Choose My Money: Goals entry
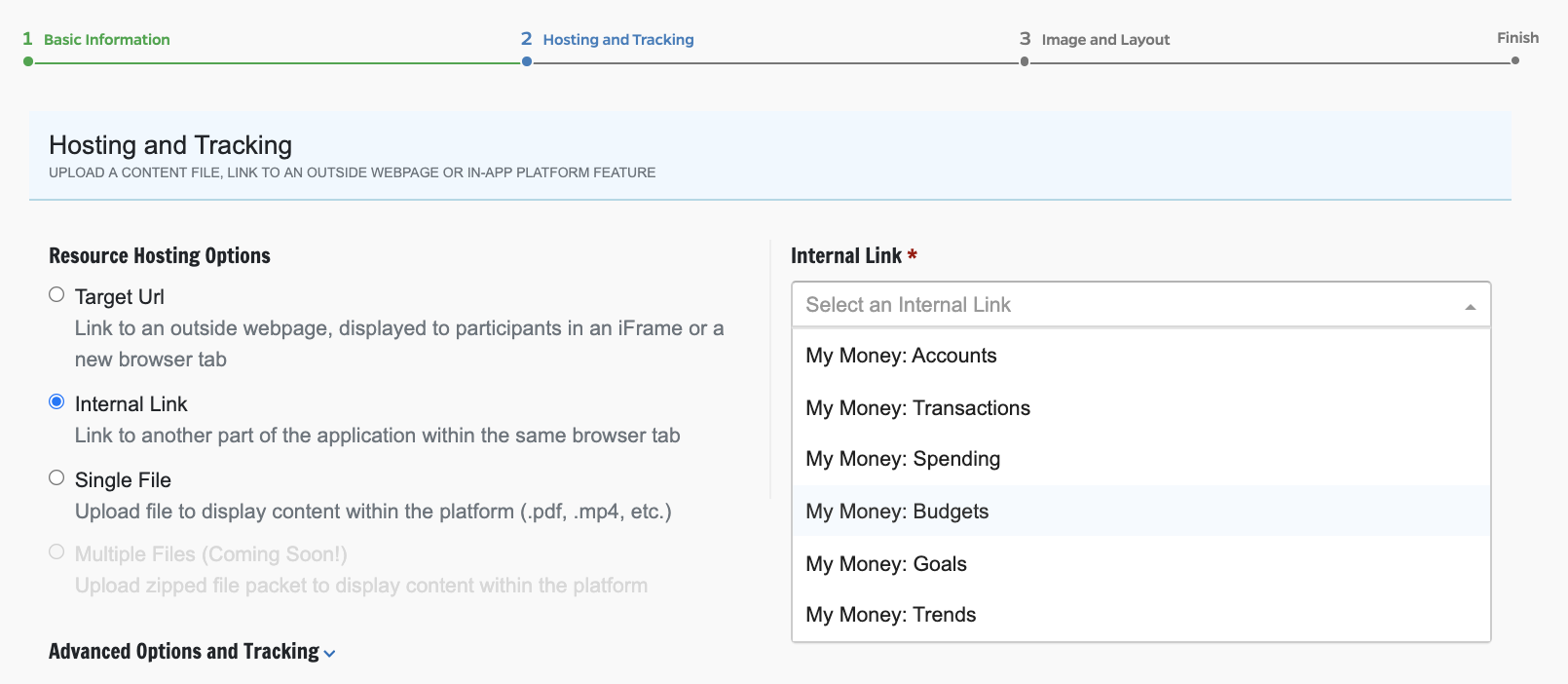 pos(886,564)
